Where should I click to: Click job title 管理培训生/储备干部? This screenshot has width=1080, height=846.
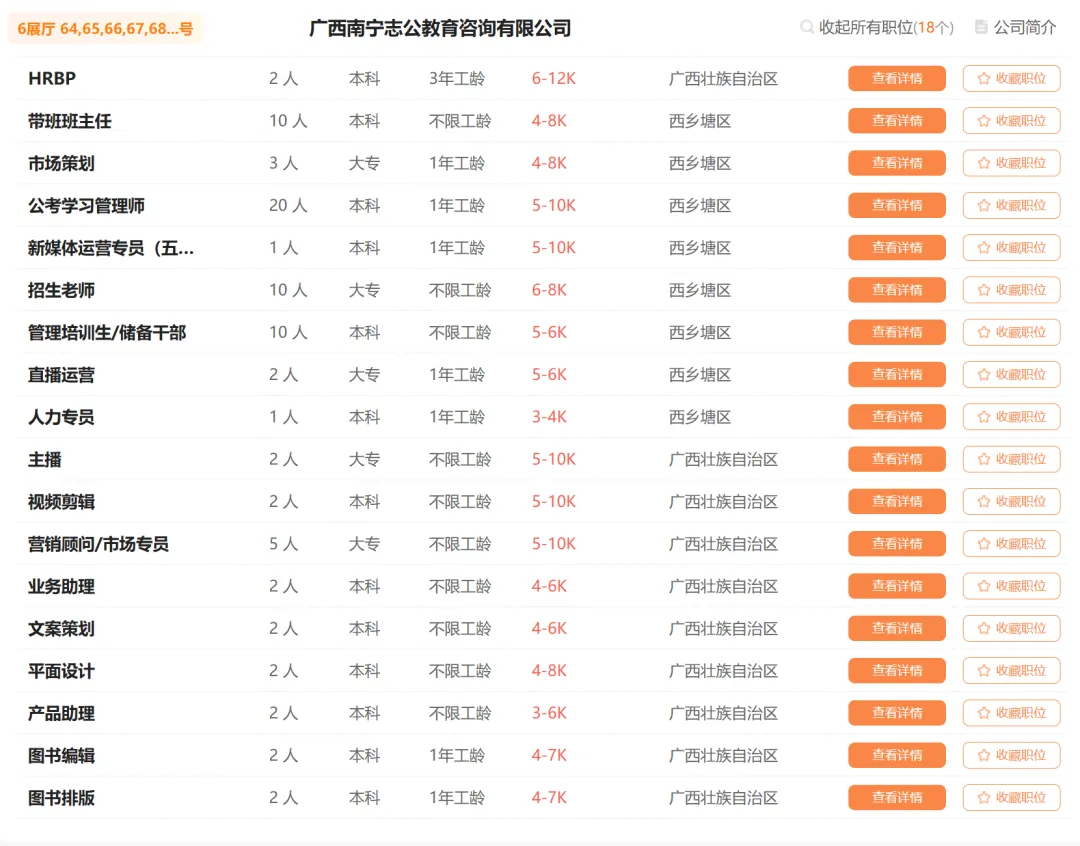point(107,333)
